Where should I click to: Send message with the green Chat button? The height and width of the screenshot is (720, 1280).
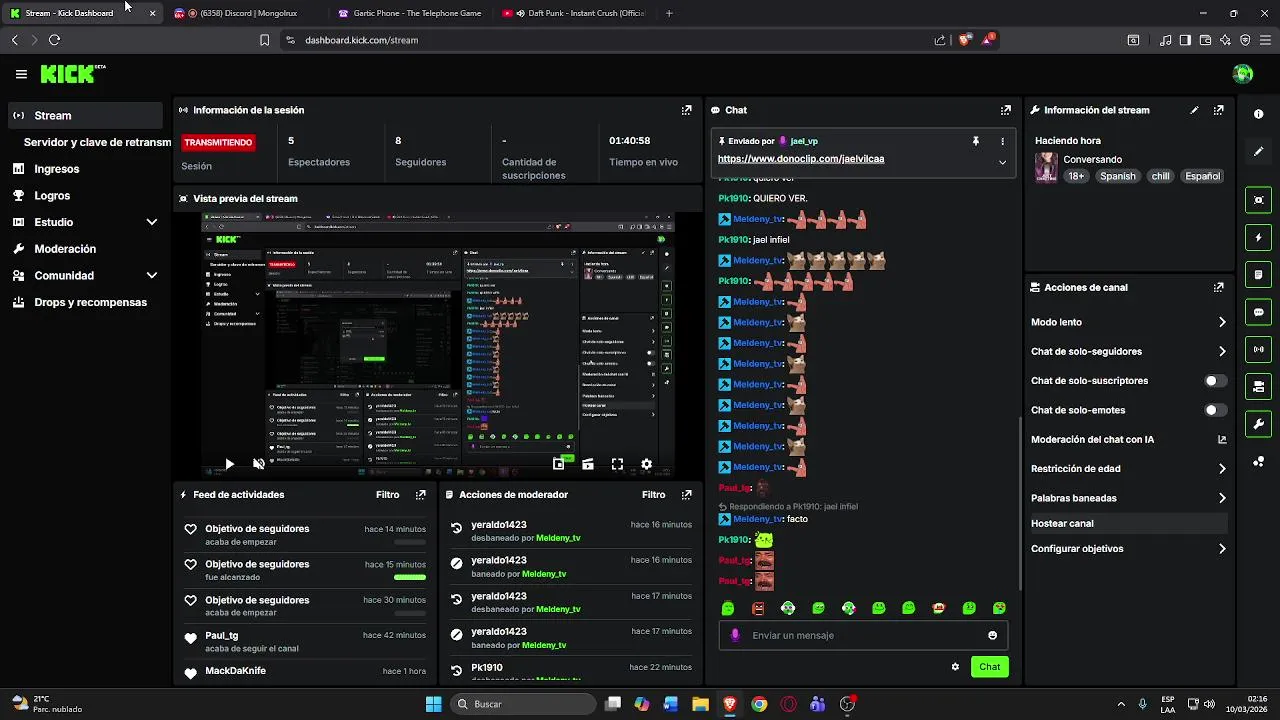pos(989,667)
